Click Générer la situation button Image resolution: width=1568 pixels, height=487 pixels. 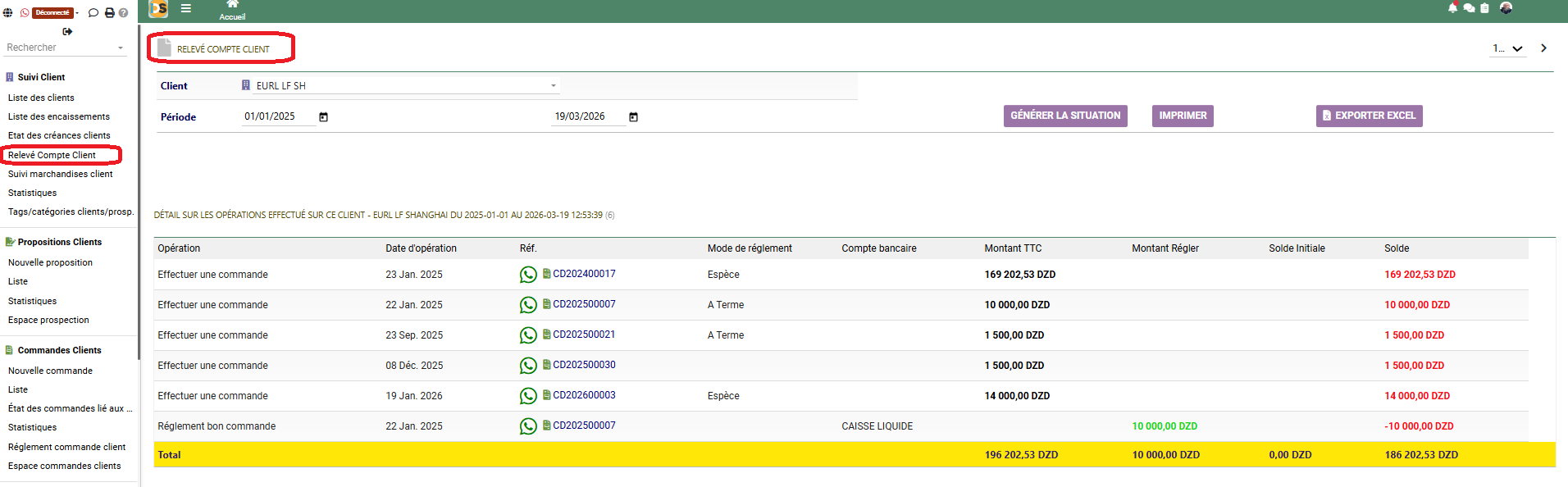(1064, 116)
